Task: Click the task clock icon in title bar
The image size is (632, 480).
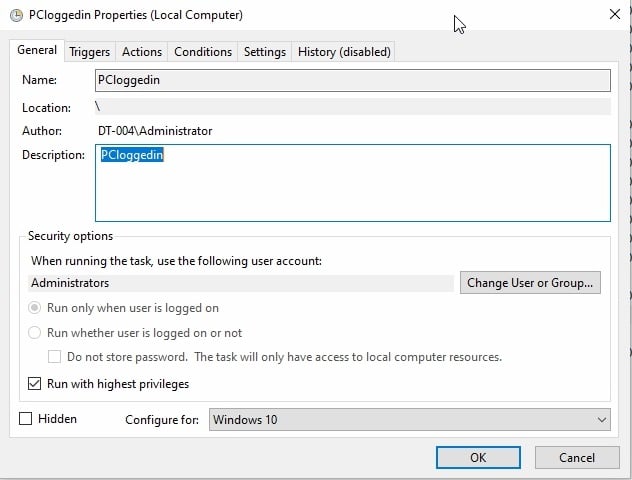Action: 16,15
